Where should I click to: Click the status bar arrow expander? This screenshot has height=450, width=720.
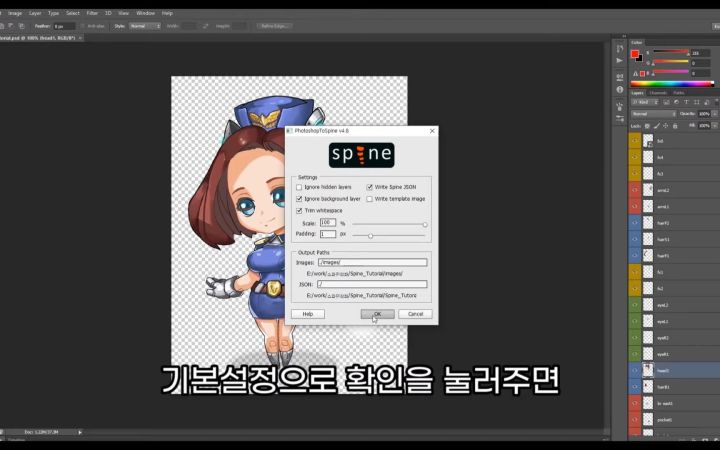[80, 432]
